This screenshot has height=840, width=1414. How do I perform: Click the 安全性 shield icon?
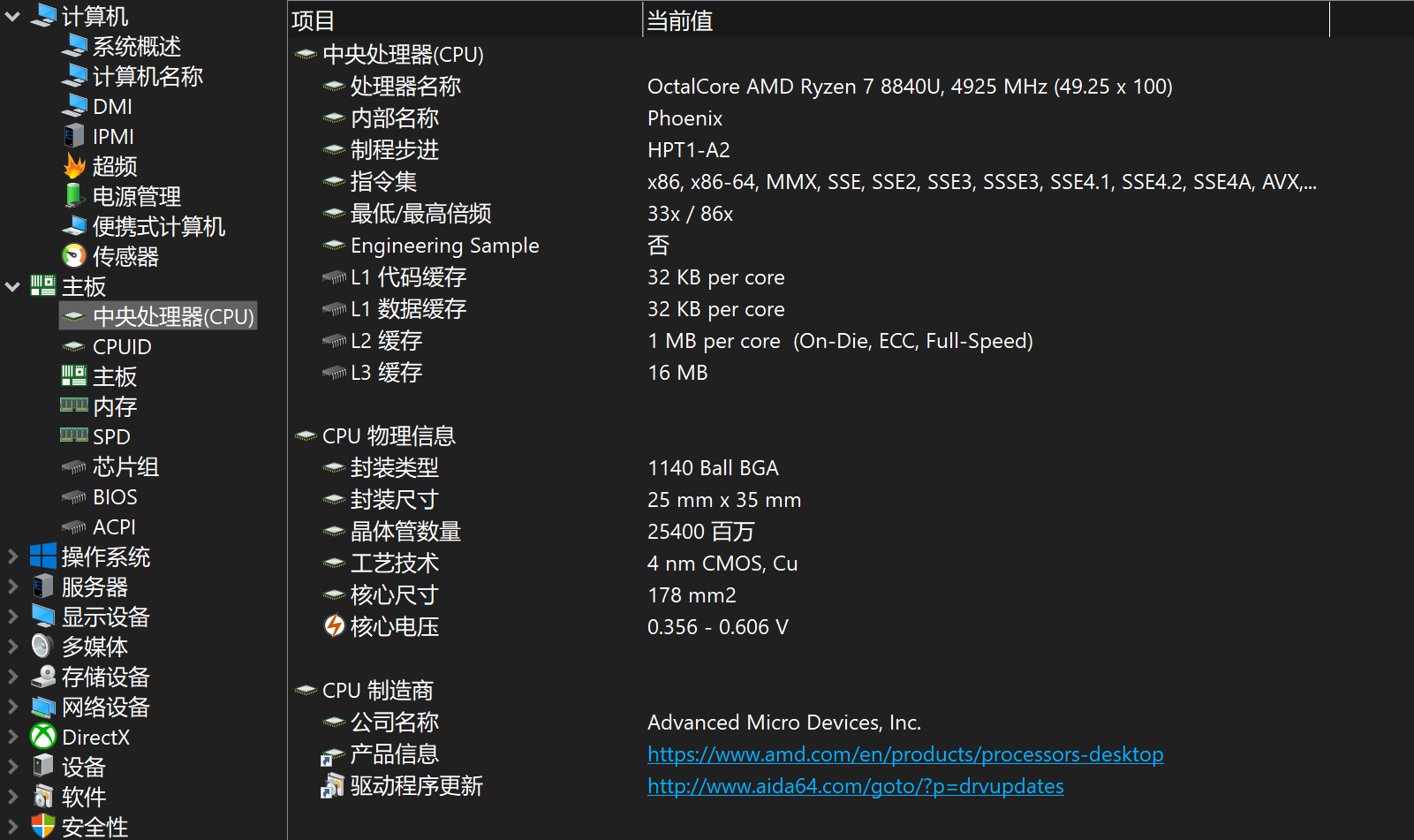pyautogui.click(x=43, y=827)
